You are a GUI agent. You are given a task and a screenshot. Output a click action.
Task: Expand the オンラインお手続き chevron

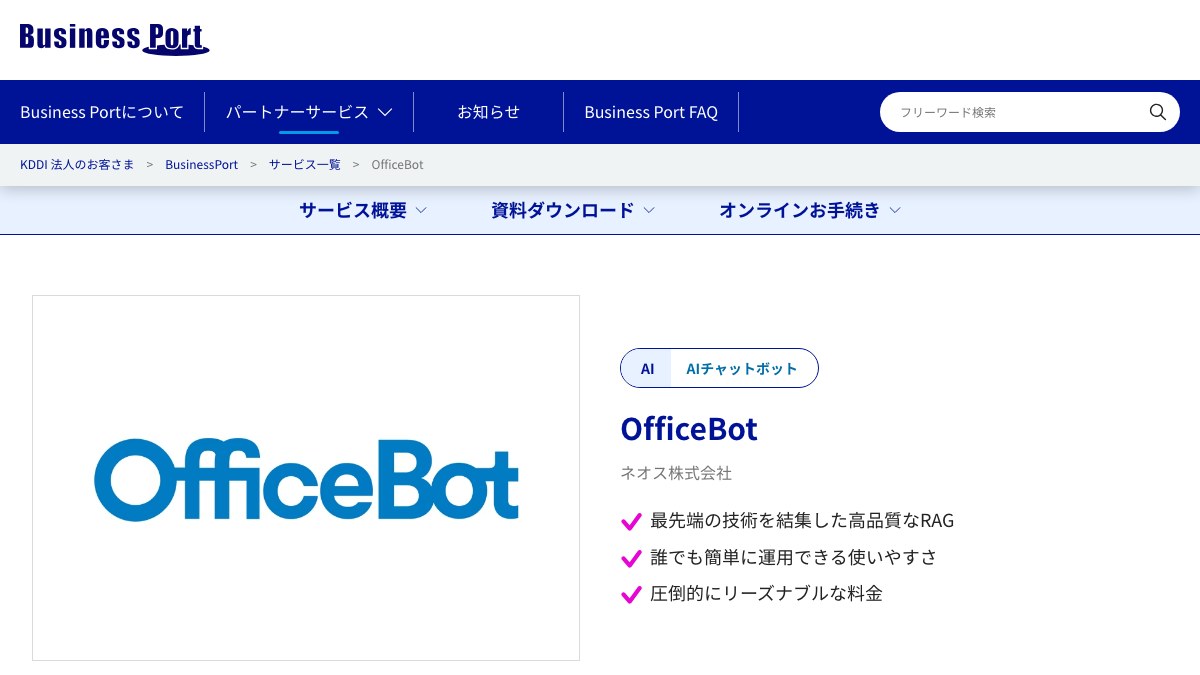click(895, 210)
